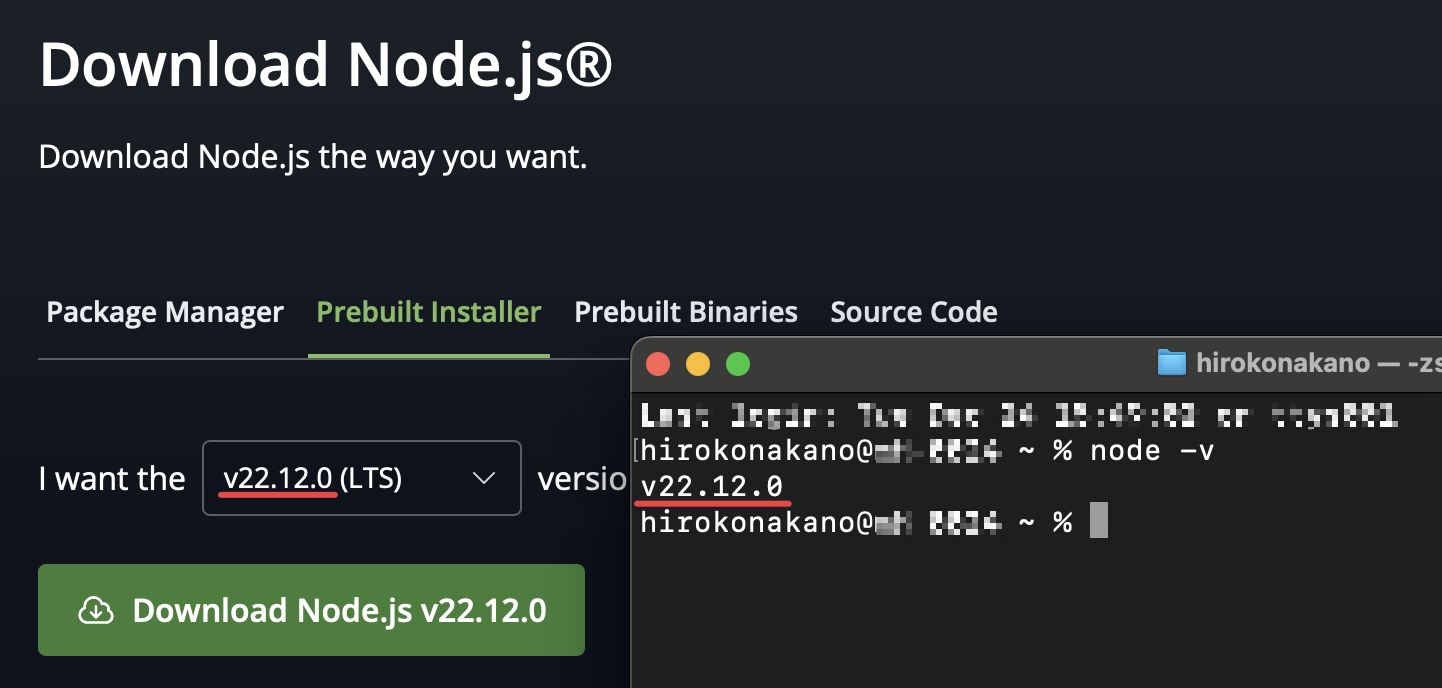Click the Download Node.js v22.12.0 button
Image resolution: width=1442 pixels, height=688 pixels.
311,609
